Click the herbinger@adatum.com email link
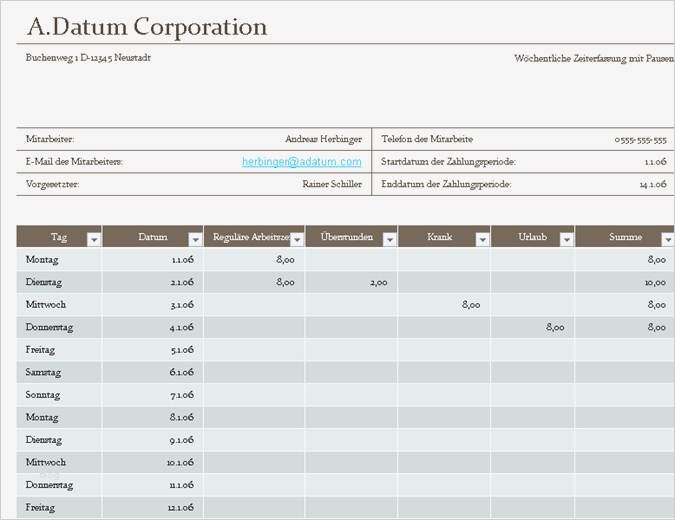Viewport: 675px width, 520px height. (x=301, y=162)
